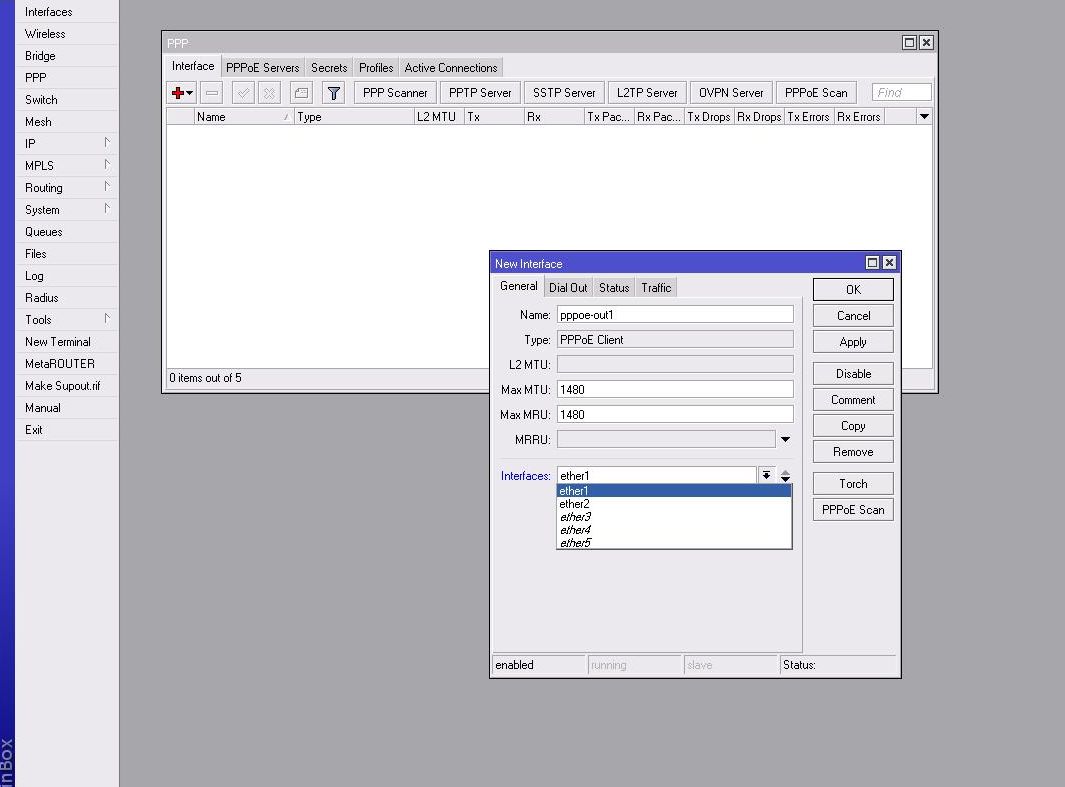Click the Max MRU input field
Screen dimensions: 1065x787
click(675, 414)
